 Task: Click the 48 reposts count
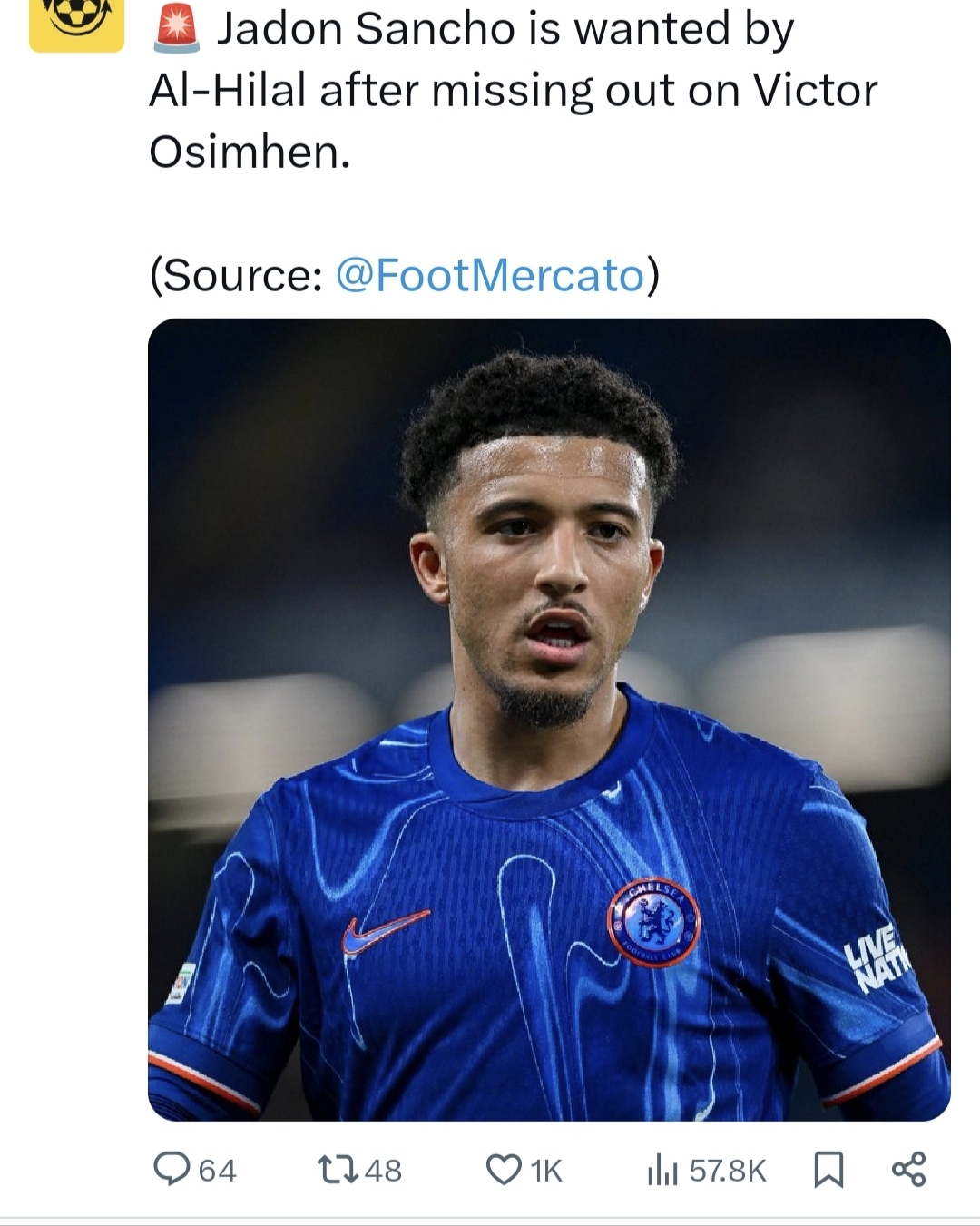(x=383, y=1171)
